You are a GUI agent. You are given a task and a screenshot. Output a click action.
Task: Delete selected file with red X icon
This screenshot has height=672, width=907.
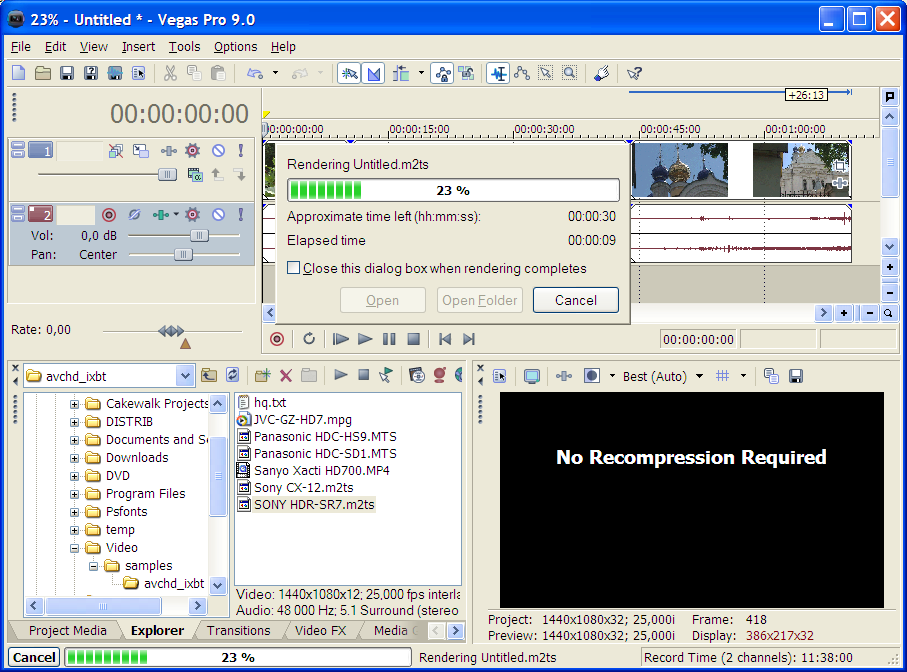(286, 375)
